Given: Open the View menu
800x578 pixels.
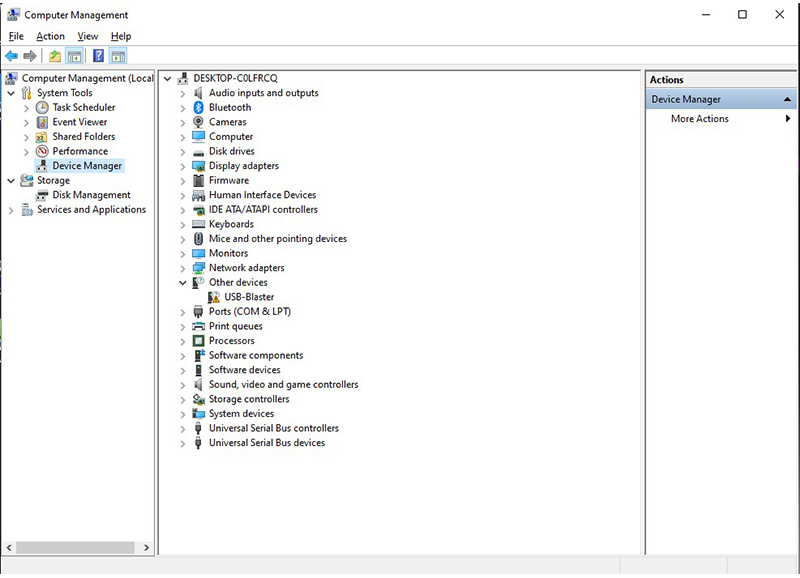Looking at the screenshot, I should pos(88,36).
